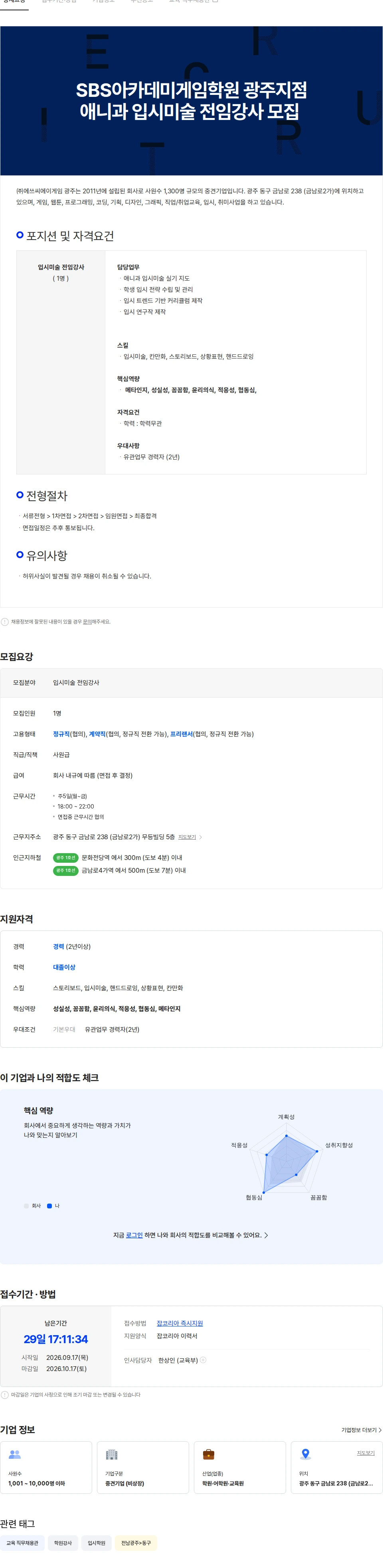This screenshot has width=383, height=1568.
Task: Click the 광주 1호선 badge for 금남로4가역
Action: click(66, 870)
